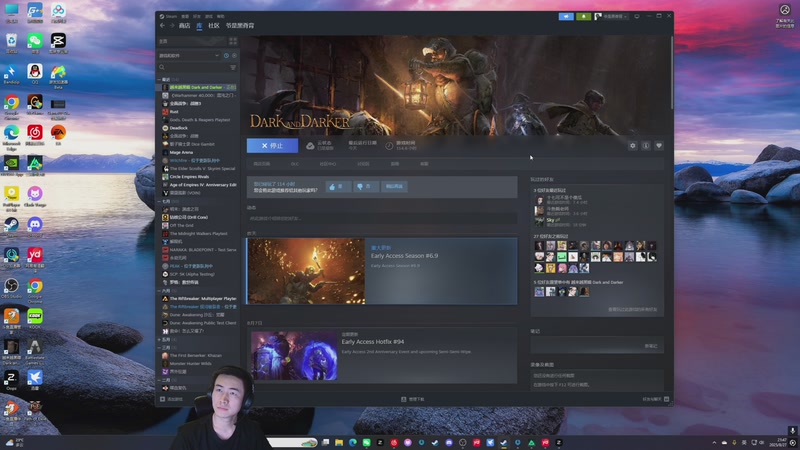
Task: Open the DLC sub-tab of the game
Action: [295, 164]
